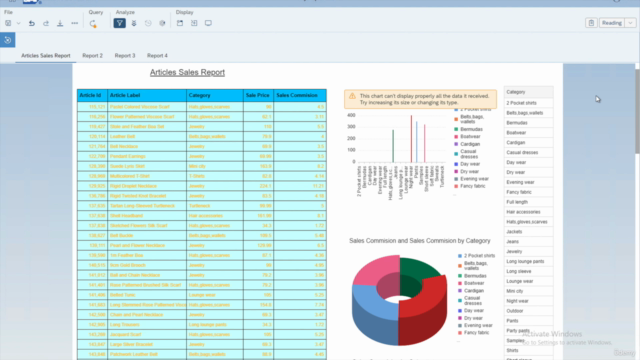The height and width of the screenshot is (360, 640).
Task: Select Jackets in the Category list
Action: [x=529, y=231]
